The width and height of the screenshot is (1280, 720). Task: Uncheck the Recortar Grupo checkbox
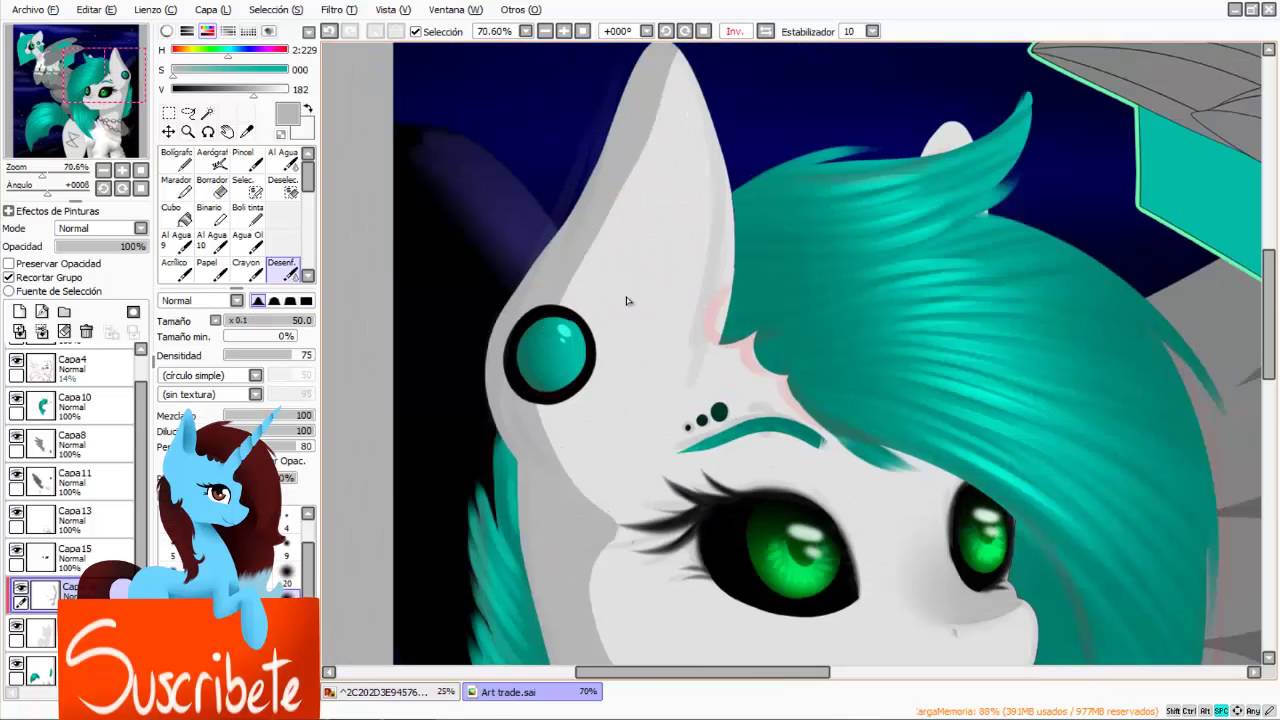coord(9,278)
